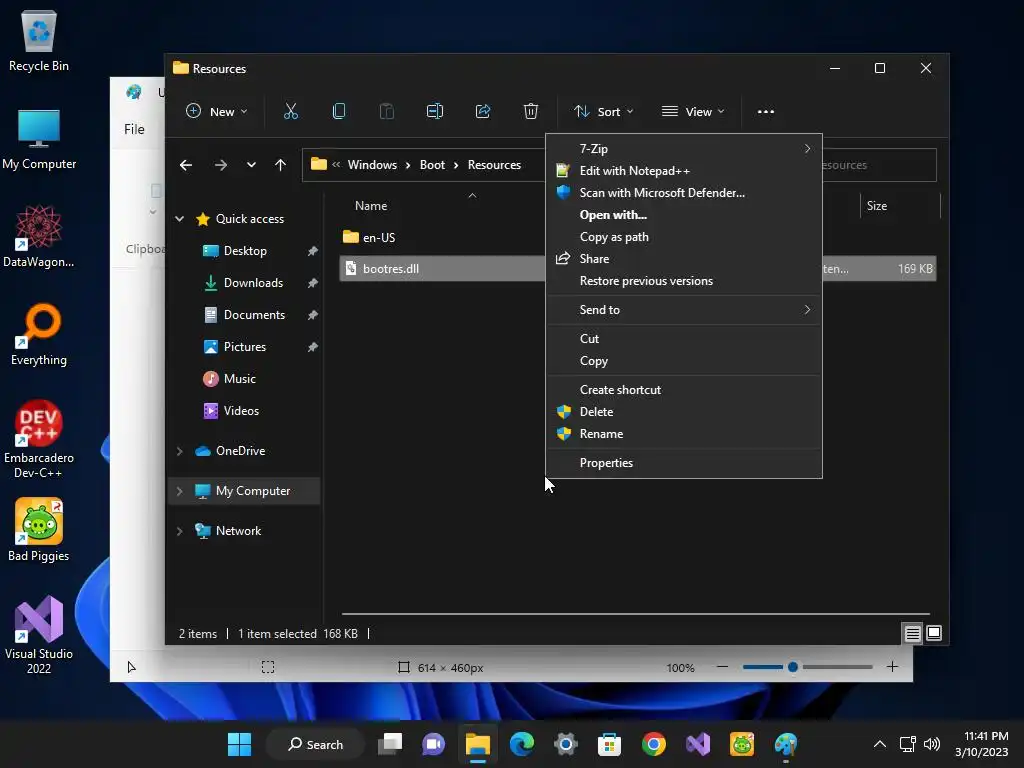
Task: Click the Share icon in Explorer toolbar
Action: click(483, 112)
